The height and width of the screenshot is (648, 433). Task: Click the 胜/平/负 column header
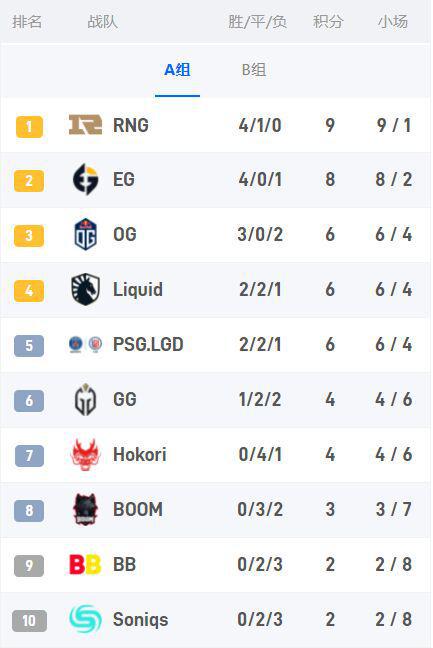tap(257, 21)
